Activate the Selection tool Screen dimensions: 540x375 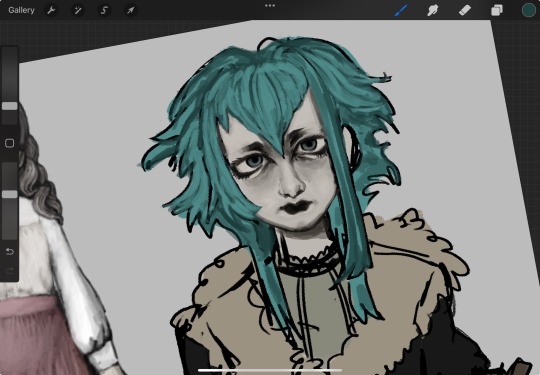pos(104,10)
